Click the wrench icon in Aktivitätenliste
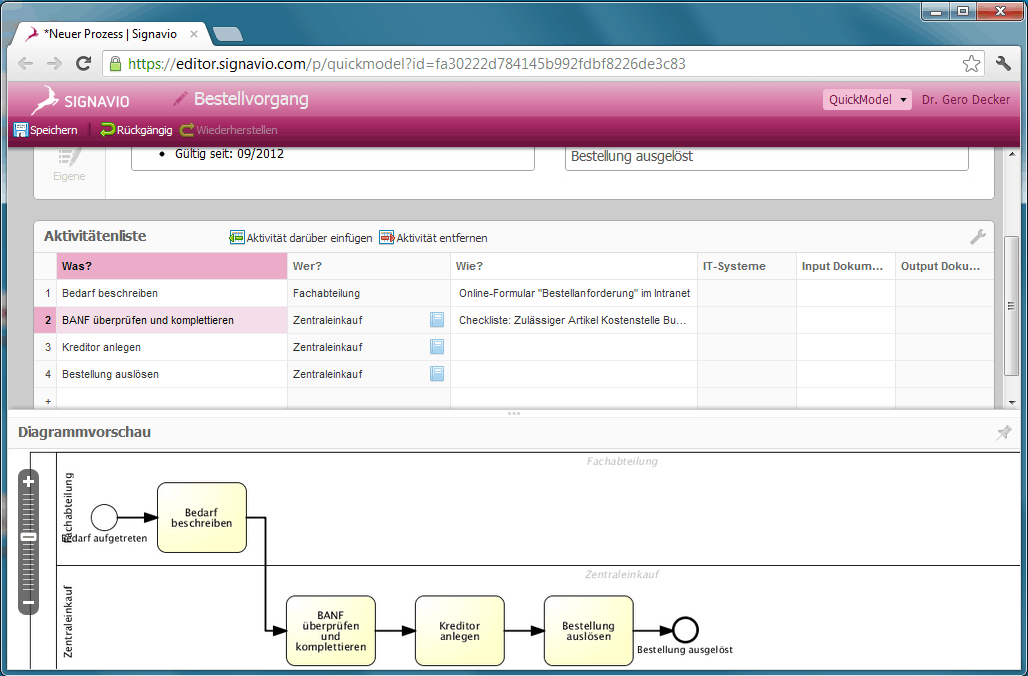The width and height of the screenshot is (1028, 676). (x=978, y=237)
